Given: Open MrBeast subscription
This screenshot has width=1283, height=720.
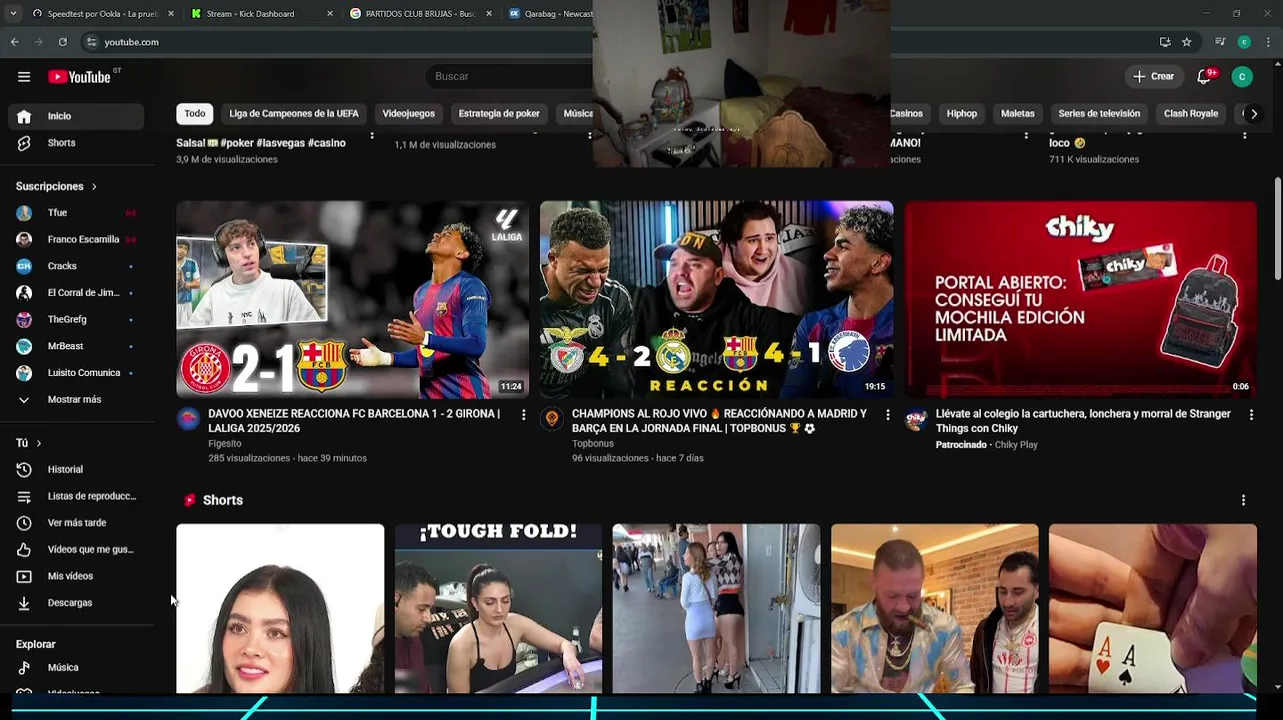Looking at the screenshot, I should 76,346.
